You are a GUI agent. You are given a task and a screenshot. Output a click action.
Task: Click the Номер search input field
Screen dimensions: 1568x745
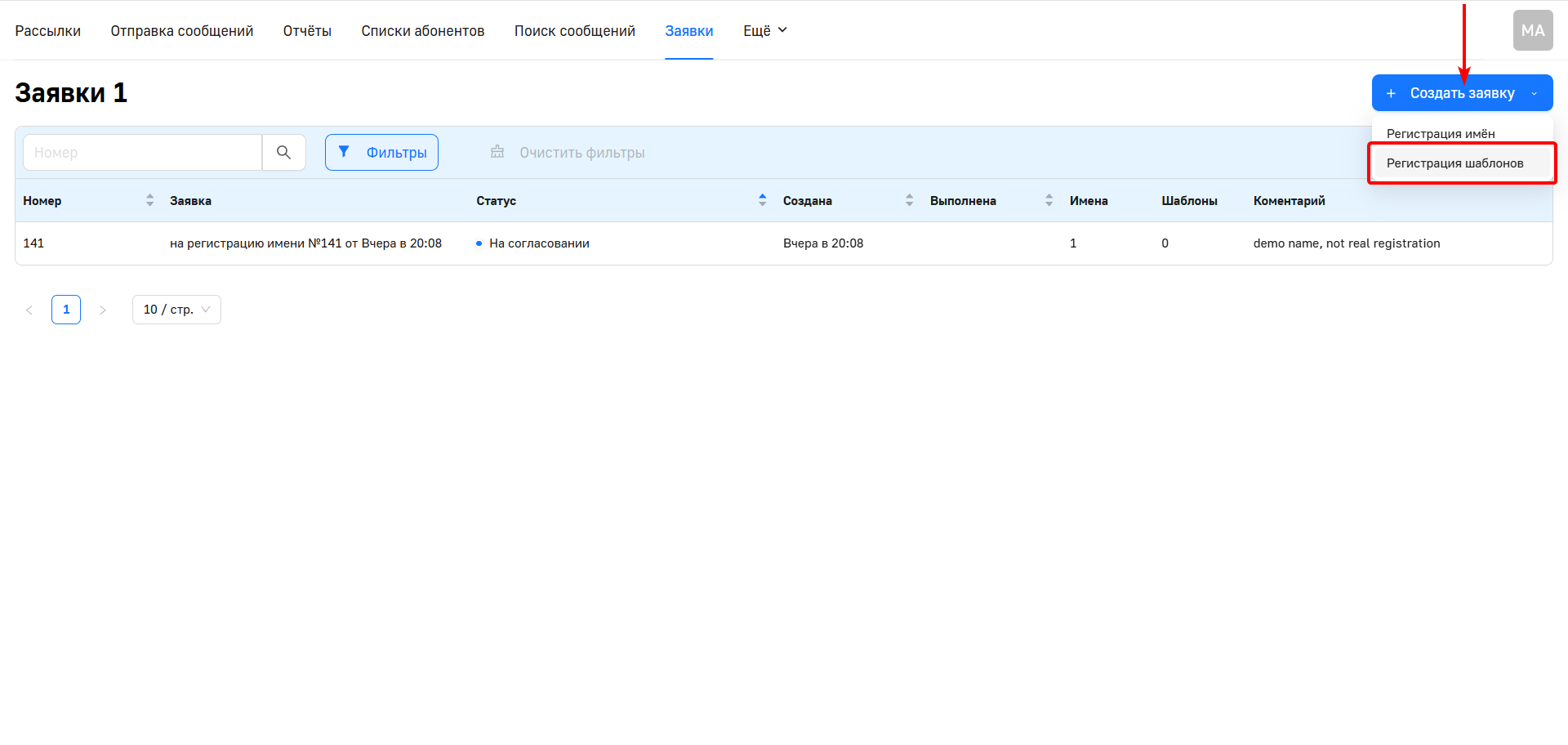tap(143, 153)
